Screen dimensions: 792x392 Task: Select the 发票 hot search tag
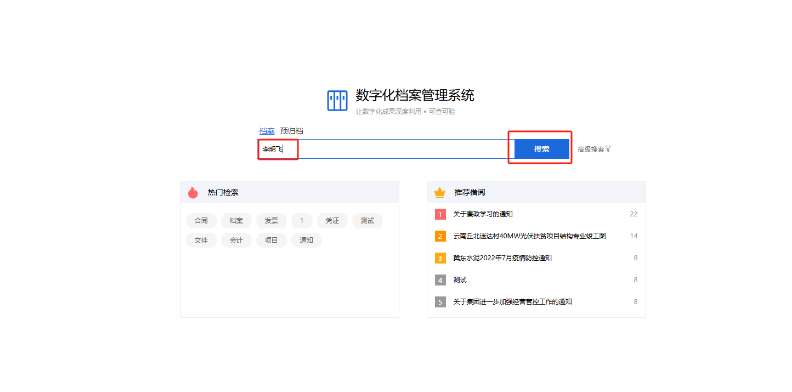[271, 221]
